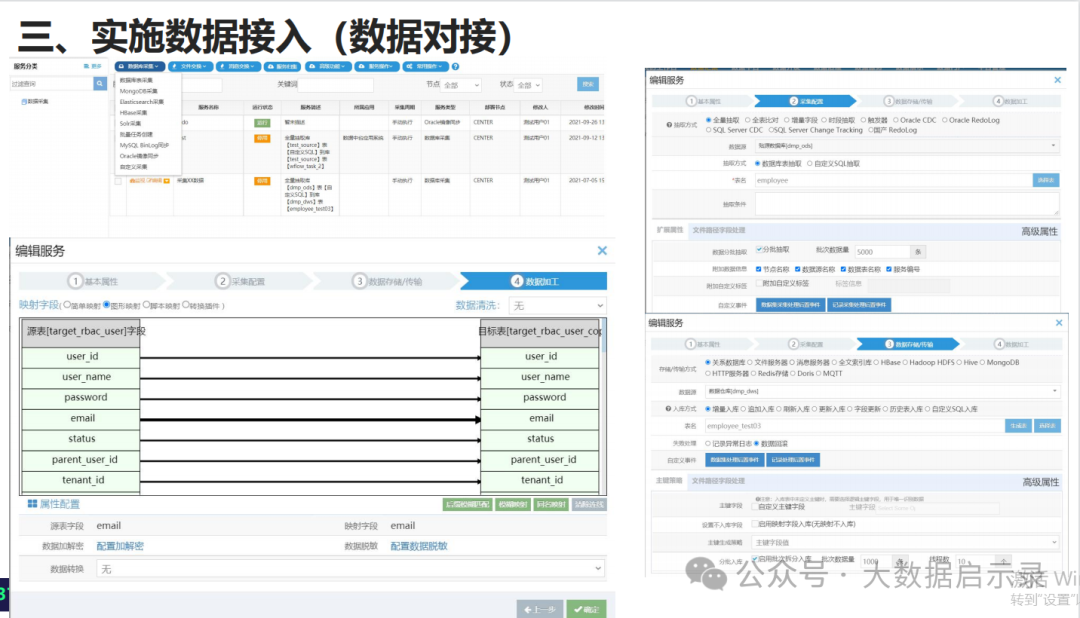This screenshot has width=1080, height=618.
Task: Select the SQL Server CDC radio option
Action: 708,130
